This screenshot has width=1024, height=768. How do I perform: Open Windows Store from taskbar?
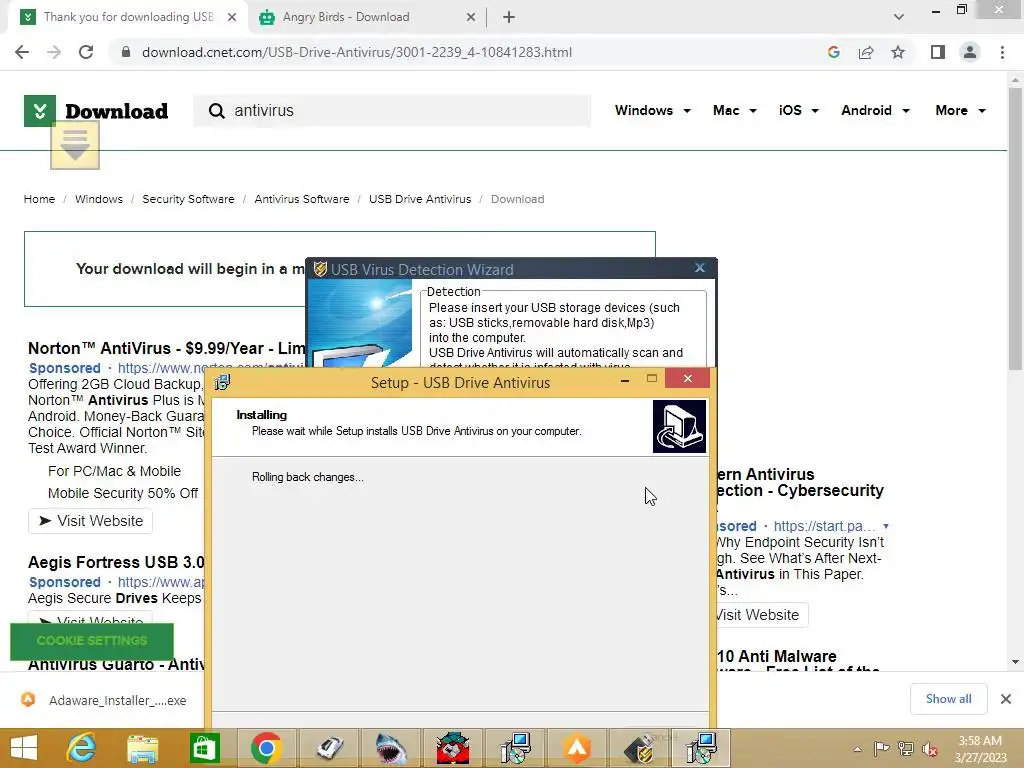pos(204,748)
